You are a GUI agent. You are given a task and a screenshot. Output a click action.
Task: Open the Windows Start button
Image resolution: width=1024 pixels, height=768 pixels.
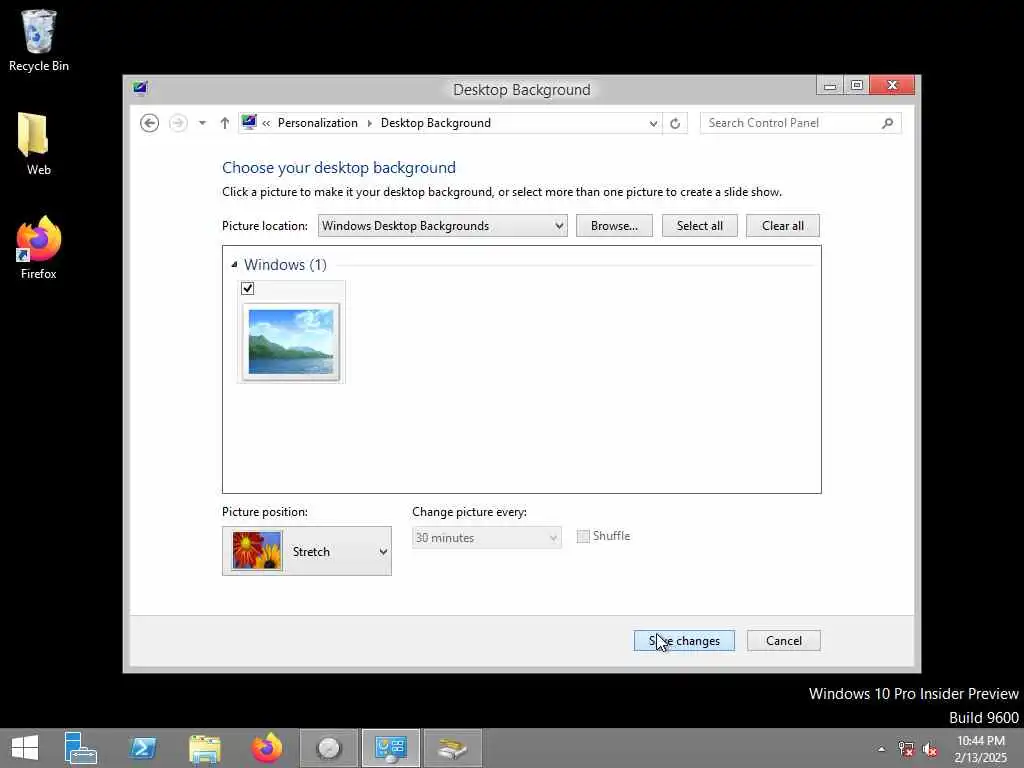click(25, 748)
